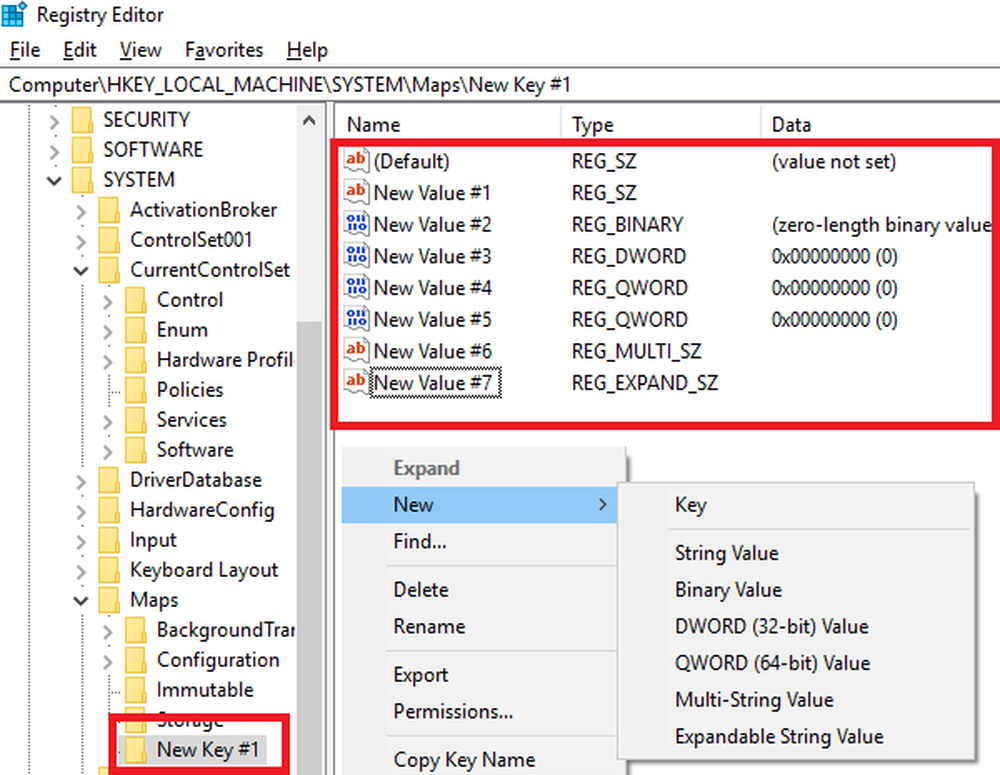Create a new QWORD (64-bit) Value

(796, 663)
